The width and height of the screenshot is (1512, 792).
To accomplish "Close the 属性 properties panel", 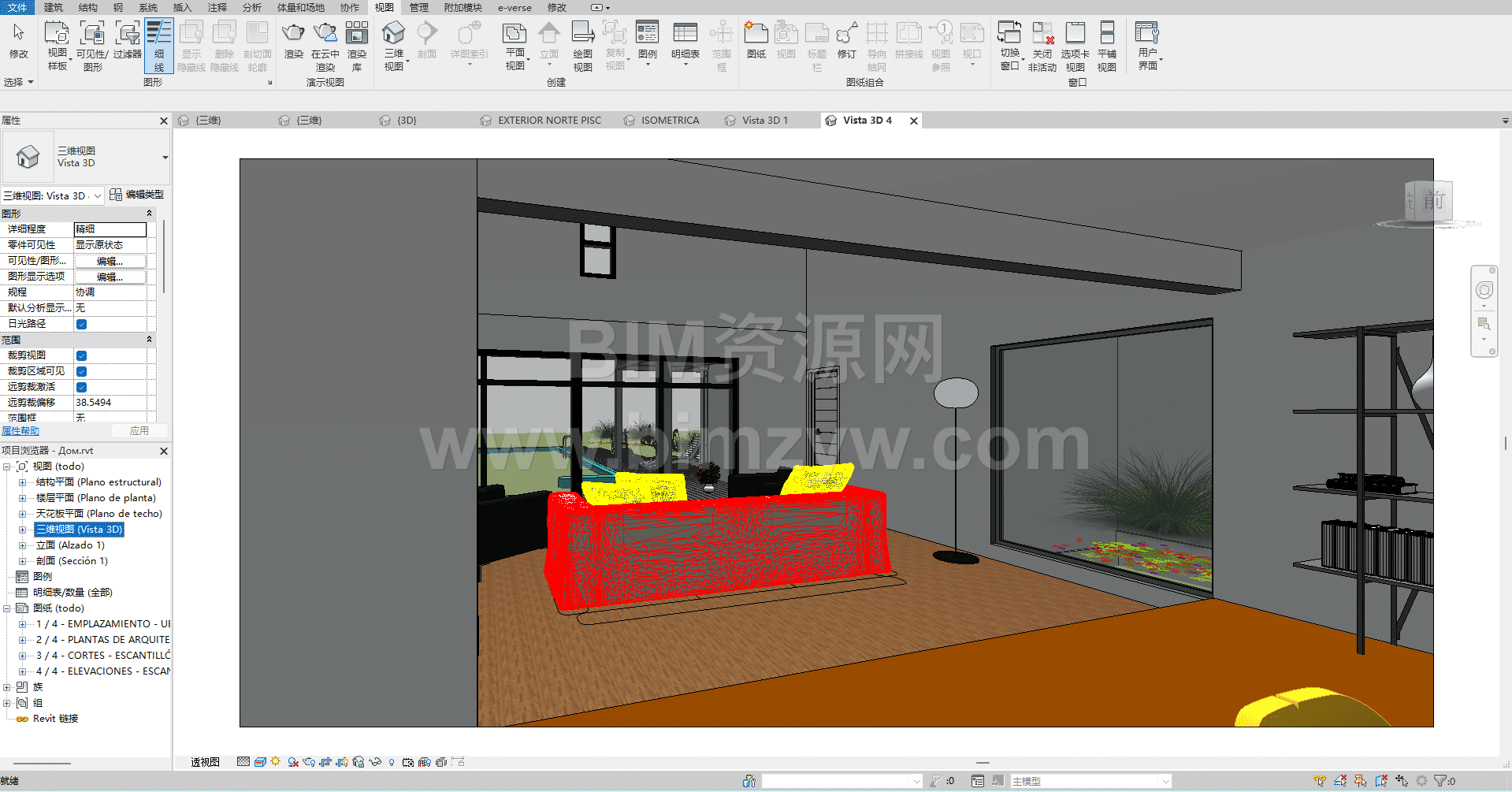I will coord(164,121).
